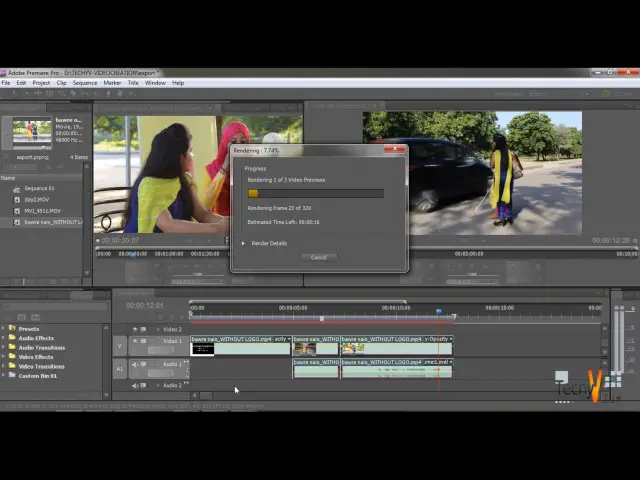Open Opacity dropdown on third Video 1 clip
The width and height of the screenshot is (640, 480).
click(451, 339)
